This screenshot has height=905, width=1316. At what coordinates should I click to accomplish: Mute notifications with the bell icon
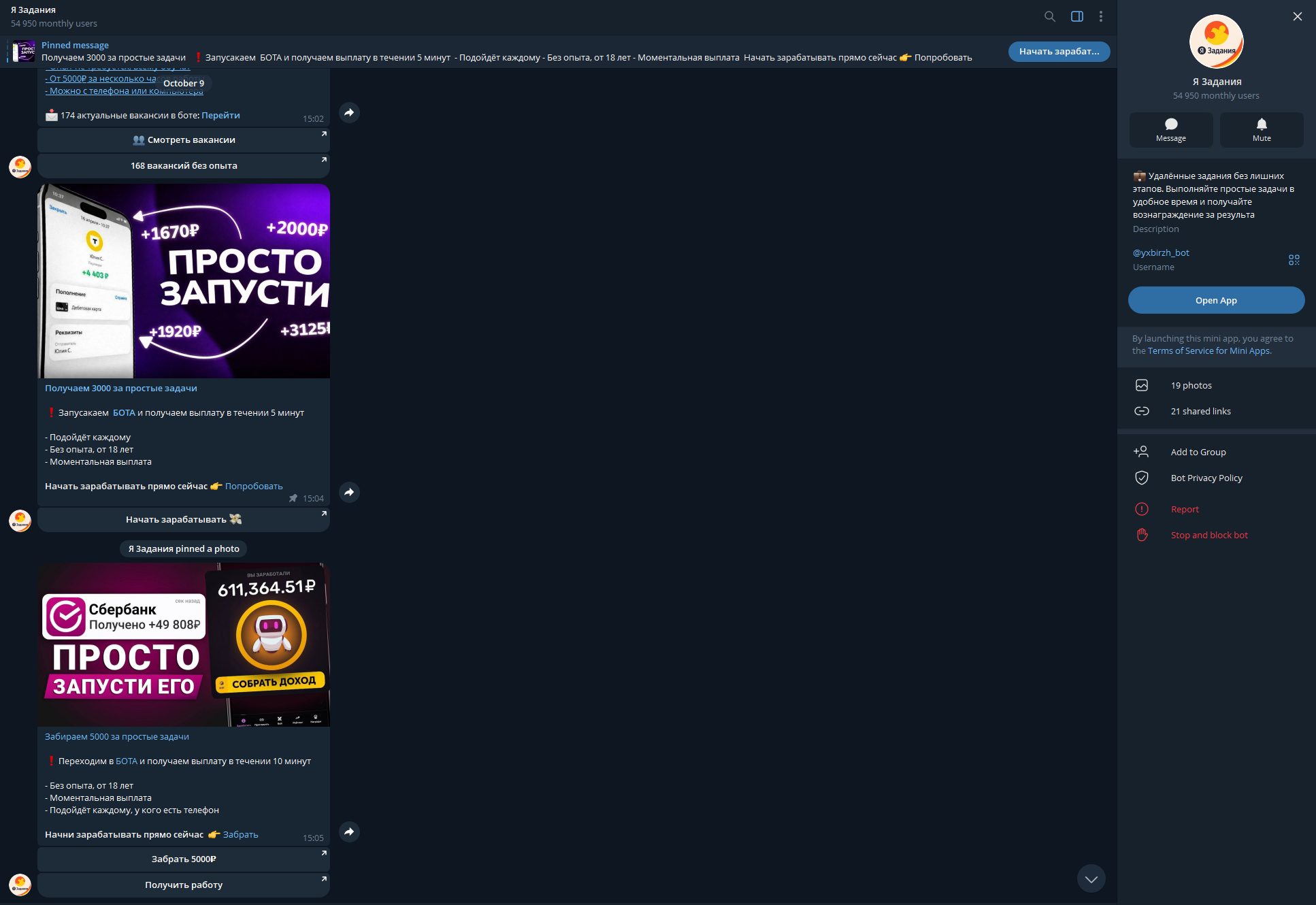coord(1262,130)
